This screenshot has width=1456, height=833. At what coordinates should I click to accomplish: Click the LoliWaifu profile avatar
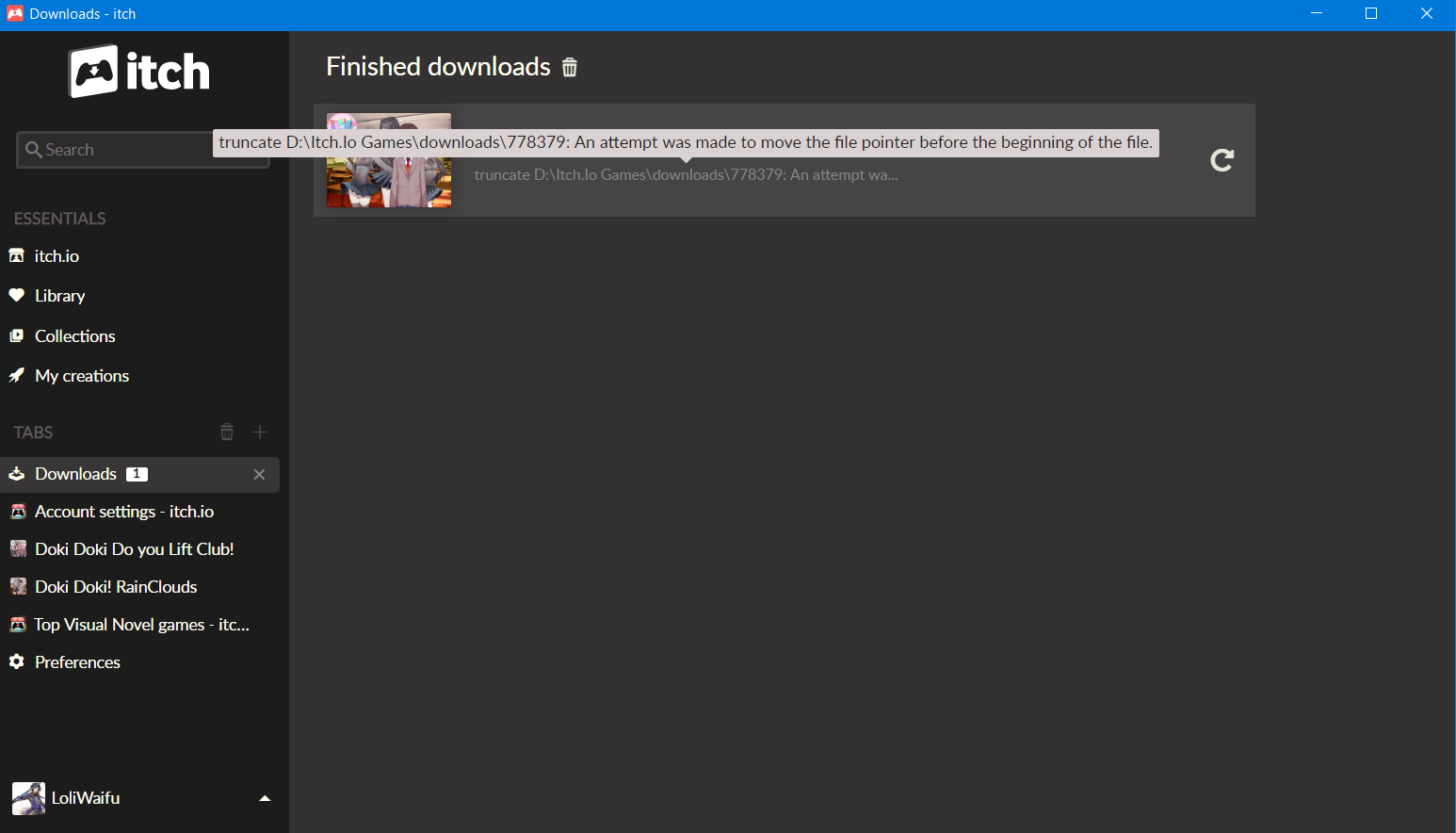point(28,798)
